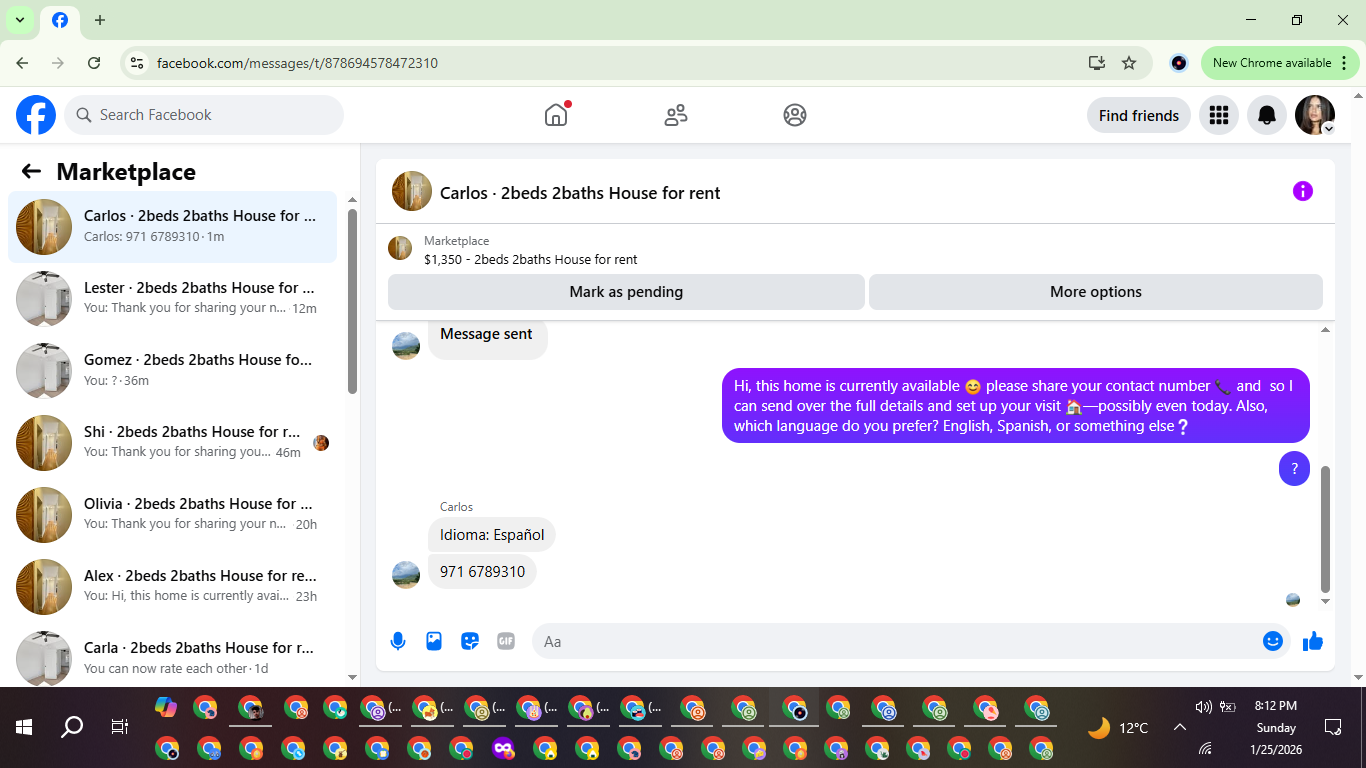Open the Facebook menu grid icon
1366x768 pixels.
[x=1218, y=115]
